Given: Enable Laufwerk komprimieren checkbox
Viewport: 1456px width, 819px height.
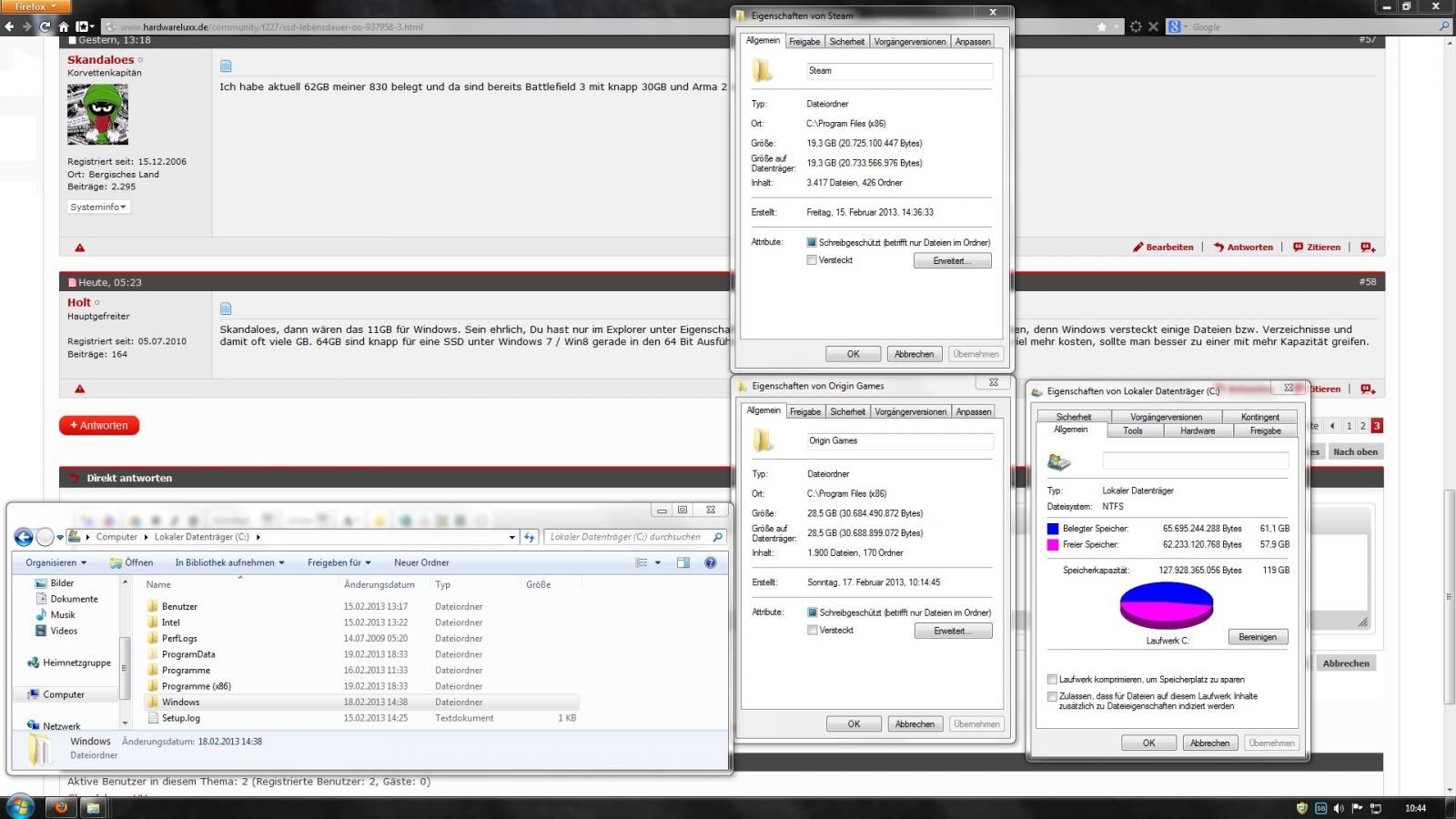Looking at the screenshot, I should click(x=1053, y=680).
